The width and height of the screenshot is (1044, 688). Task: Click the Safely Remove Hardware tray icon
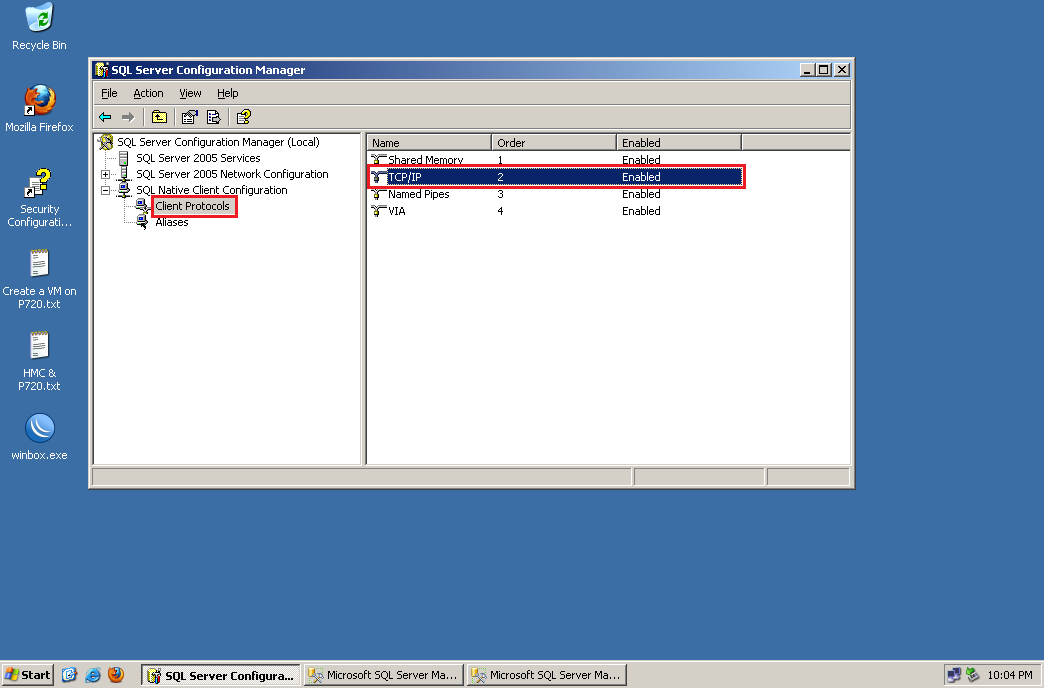(972, 675)
